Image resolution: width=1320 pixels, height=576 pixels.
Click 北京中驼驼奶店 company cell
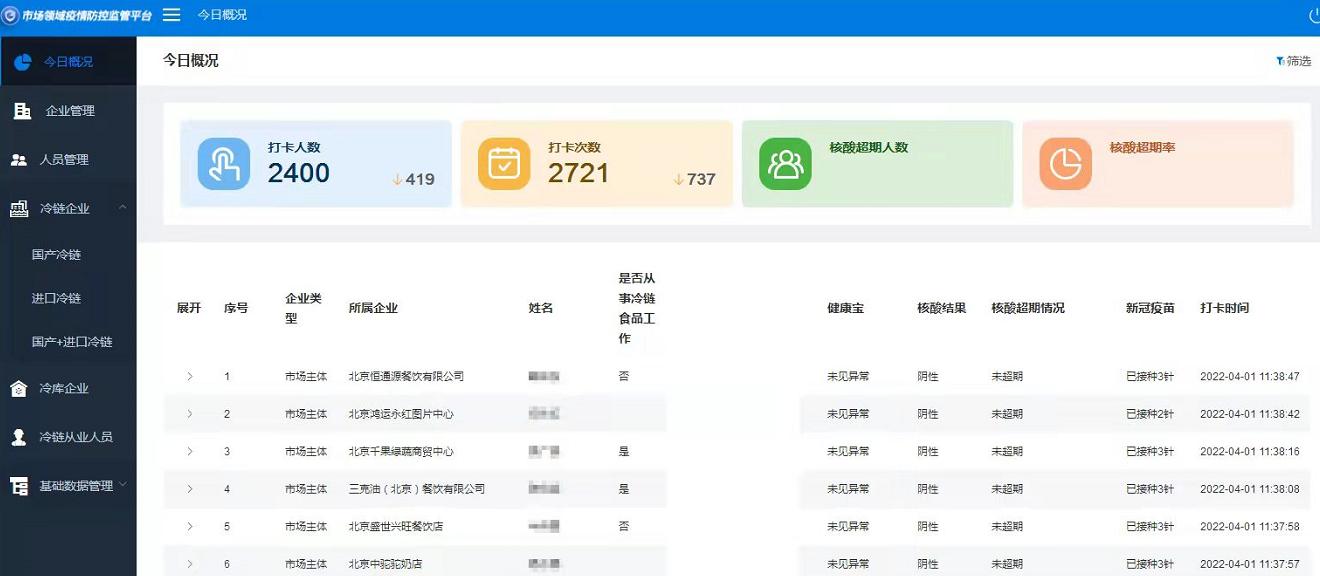[x=385, y=564]
